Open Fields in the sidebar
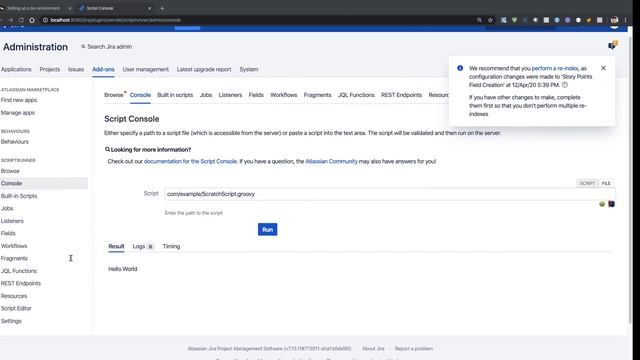This screenshot has height=360, width=640. point(8,233)
